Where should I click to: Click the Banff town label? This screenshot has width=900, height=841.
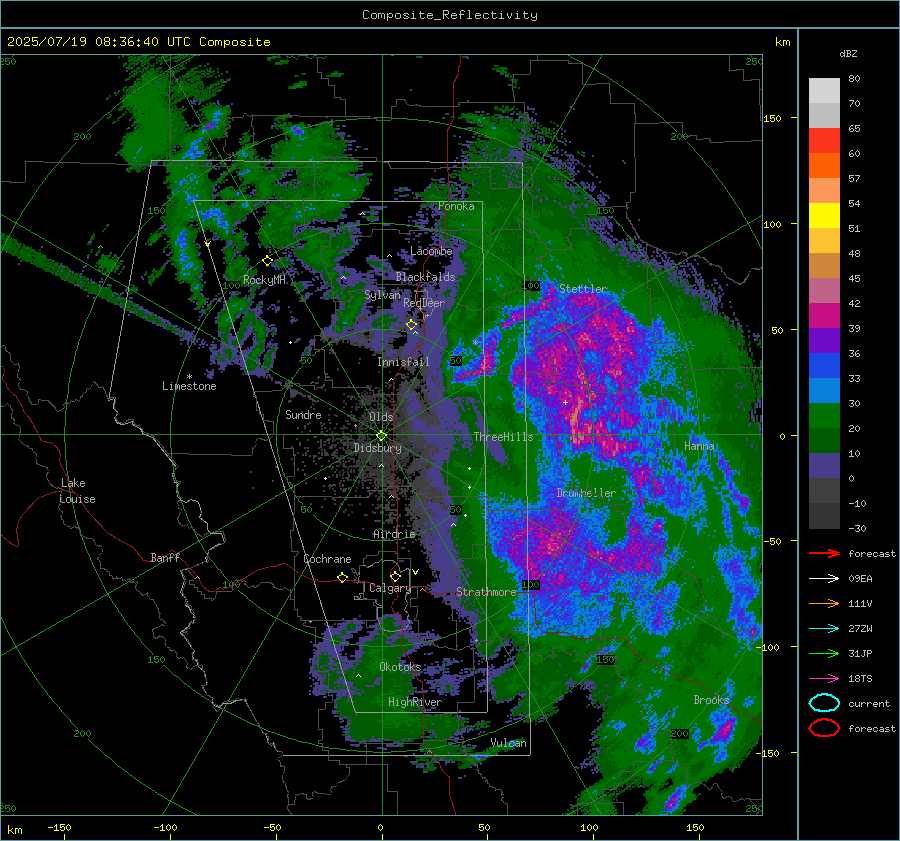(x=165, y=557)
